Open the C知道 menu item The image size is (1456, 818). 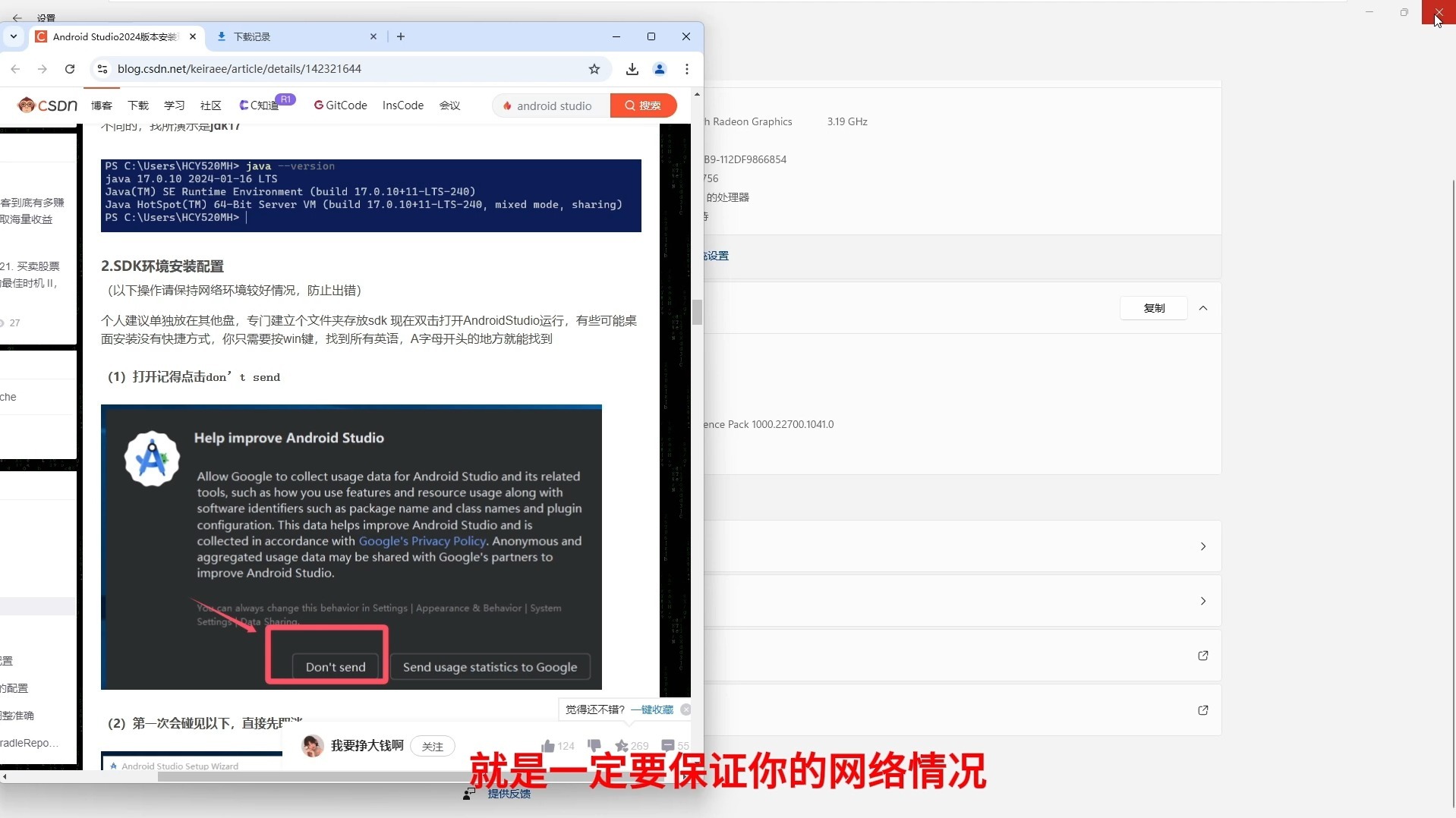(260, 105)
